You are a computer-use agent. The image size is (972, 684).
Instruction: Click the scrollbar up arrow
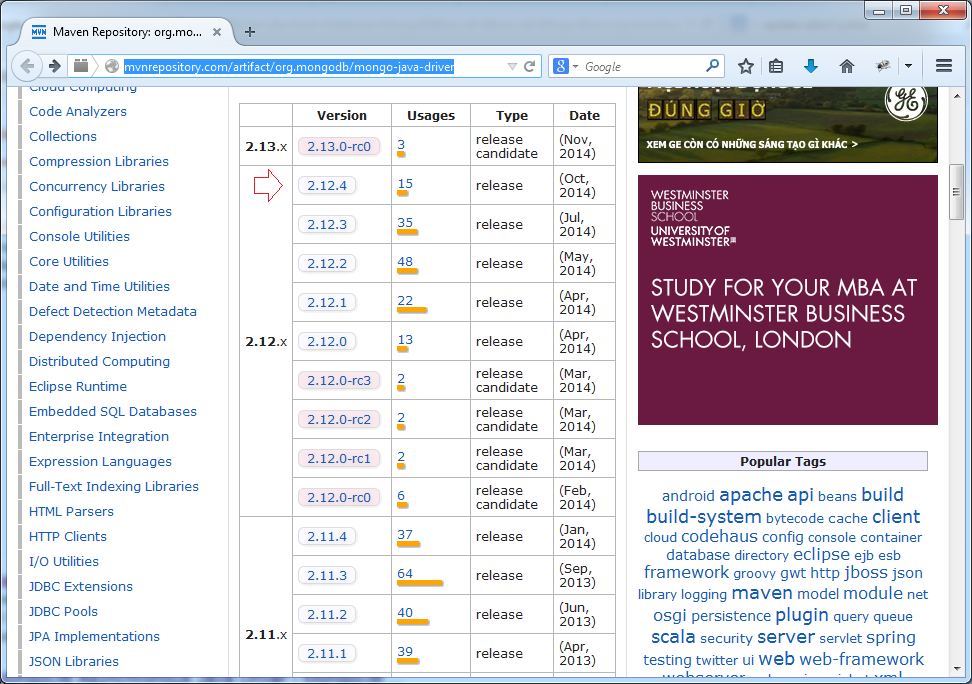point(957,97)
